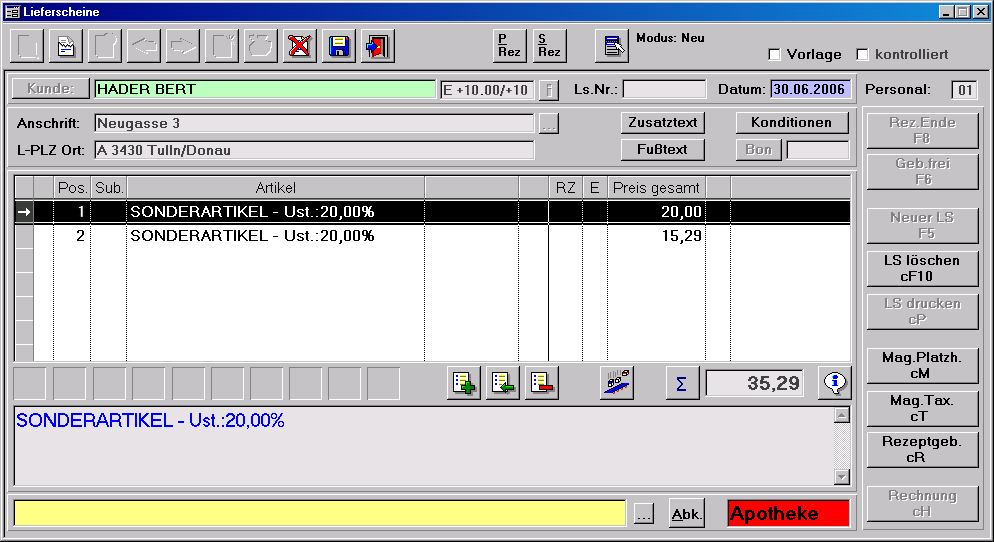Add a new position with green plus icon
Viewport: 994px width, 542px height.
click(x=463, y=383)
